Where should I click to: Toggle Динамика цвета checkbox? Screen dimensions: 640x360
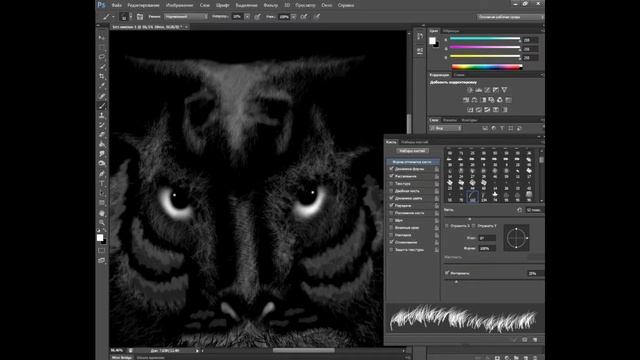point(391,198)
